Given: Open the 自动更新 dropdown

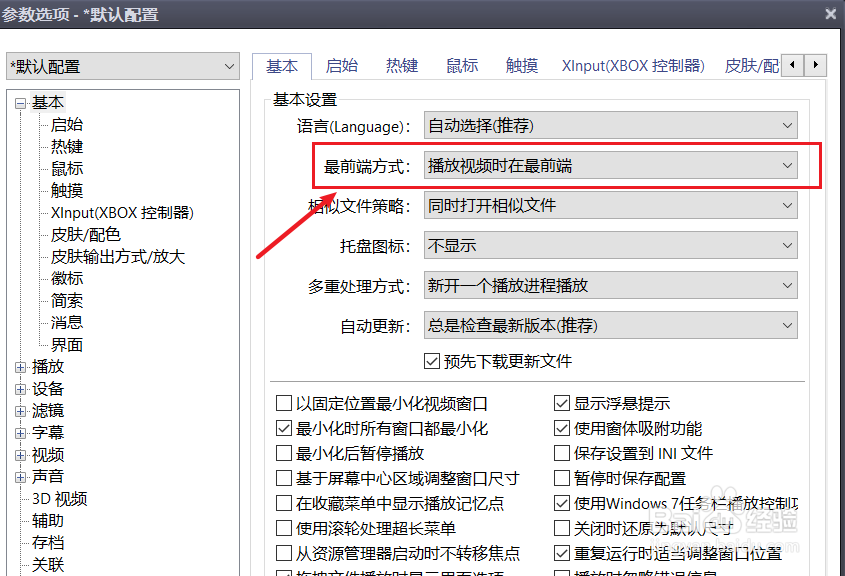Looking at the screenshot, I should point(789,325).
